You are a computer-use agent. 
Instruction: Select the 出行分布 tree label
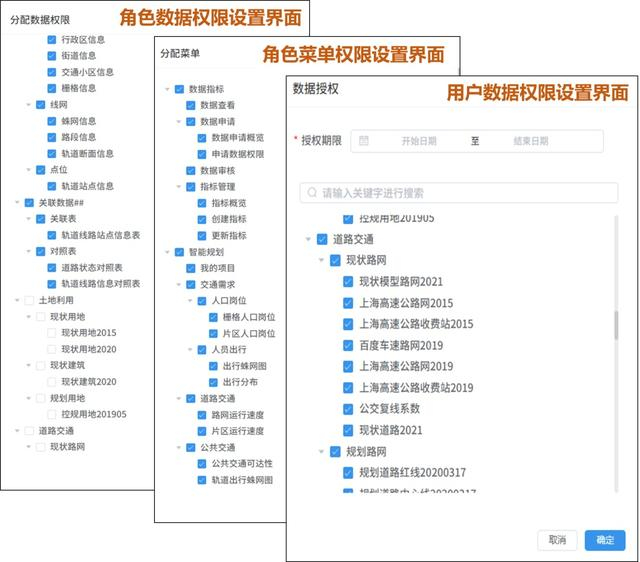click(x=240, y=382)
